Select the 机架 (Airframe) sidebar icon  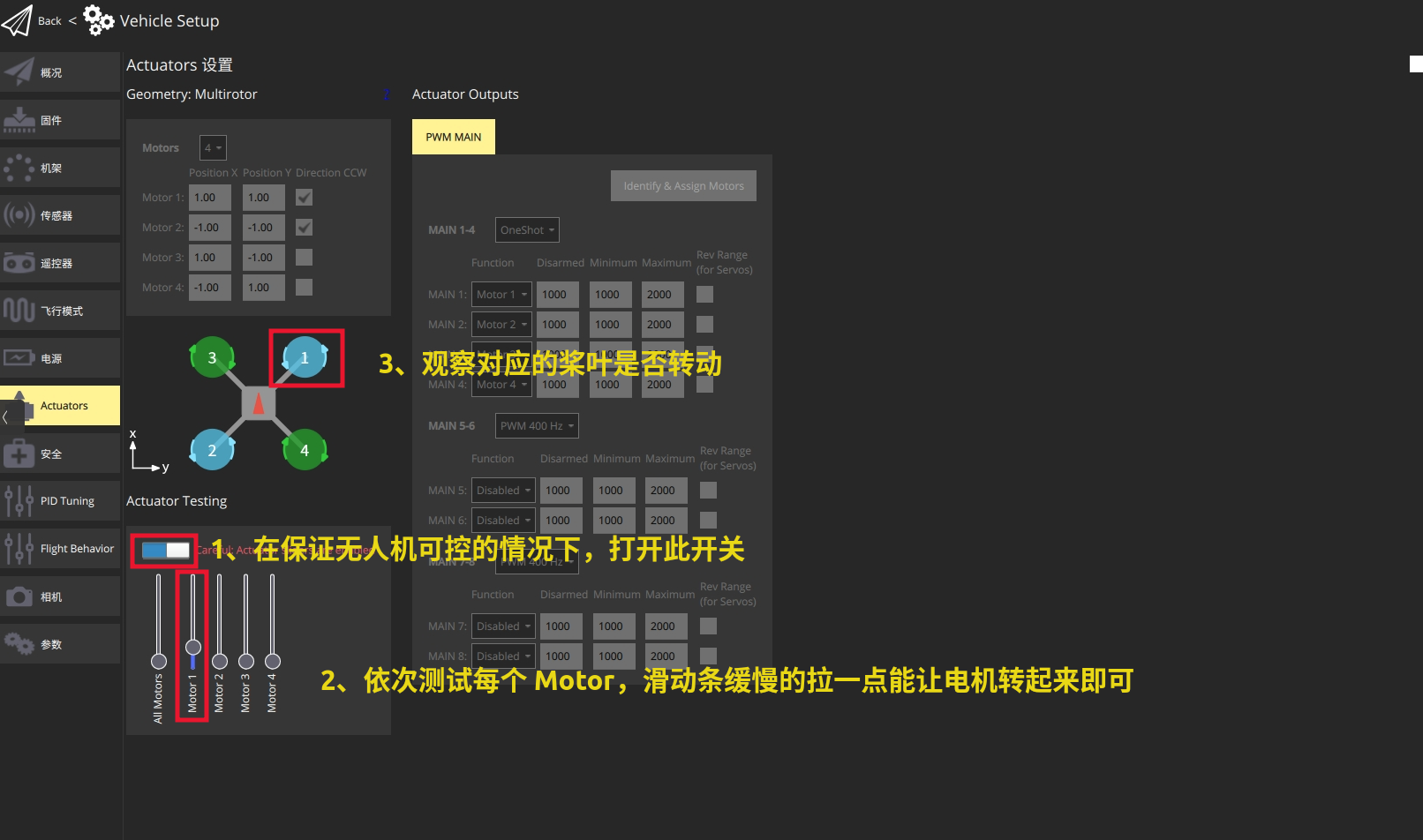60,167
